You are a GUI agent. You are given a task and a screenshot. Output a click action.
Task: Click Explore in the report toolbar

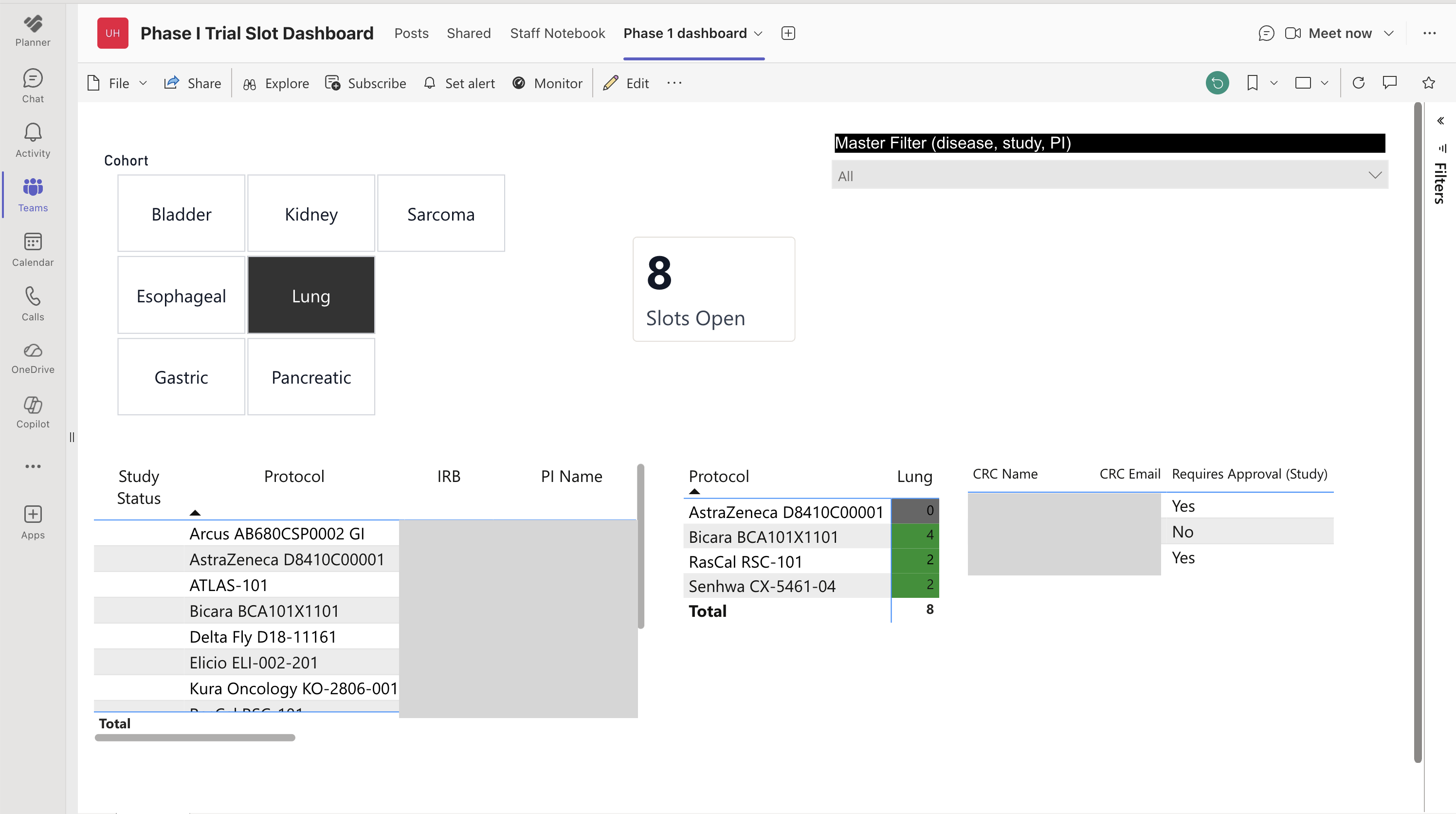(x=276, y=83)
